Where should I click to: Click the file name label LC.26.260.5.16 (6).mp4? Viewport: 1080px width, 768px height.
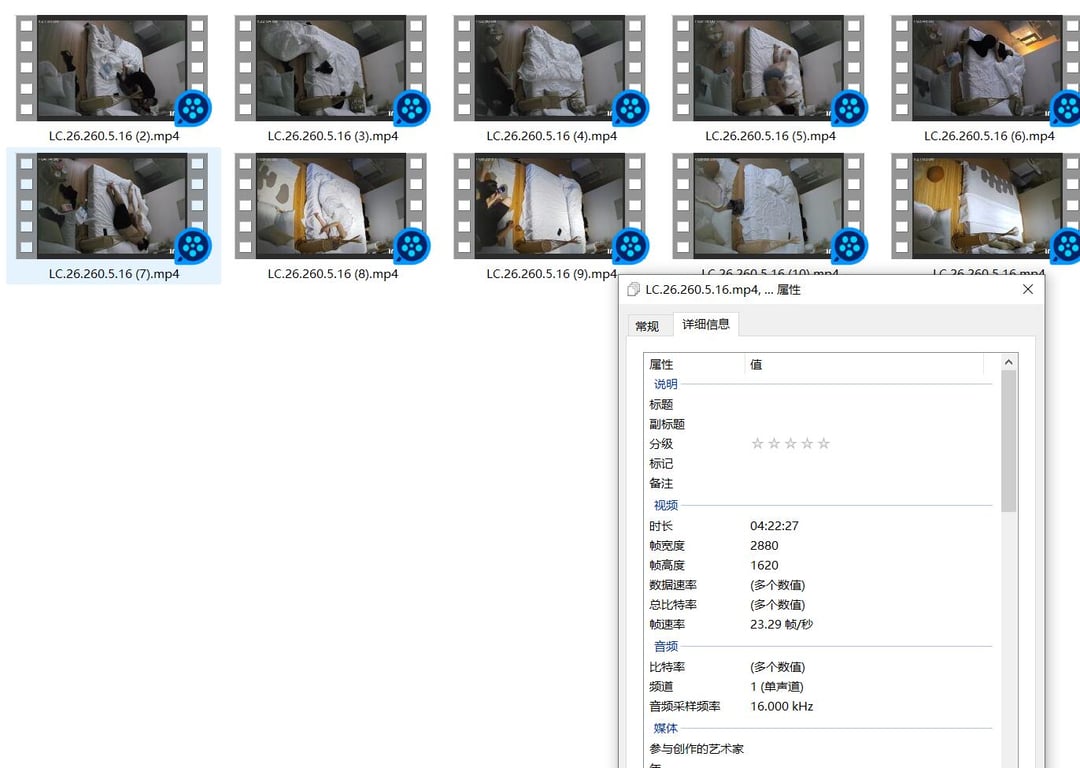pyautogui.click(x=989, y=136)
